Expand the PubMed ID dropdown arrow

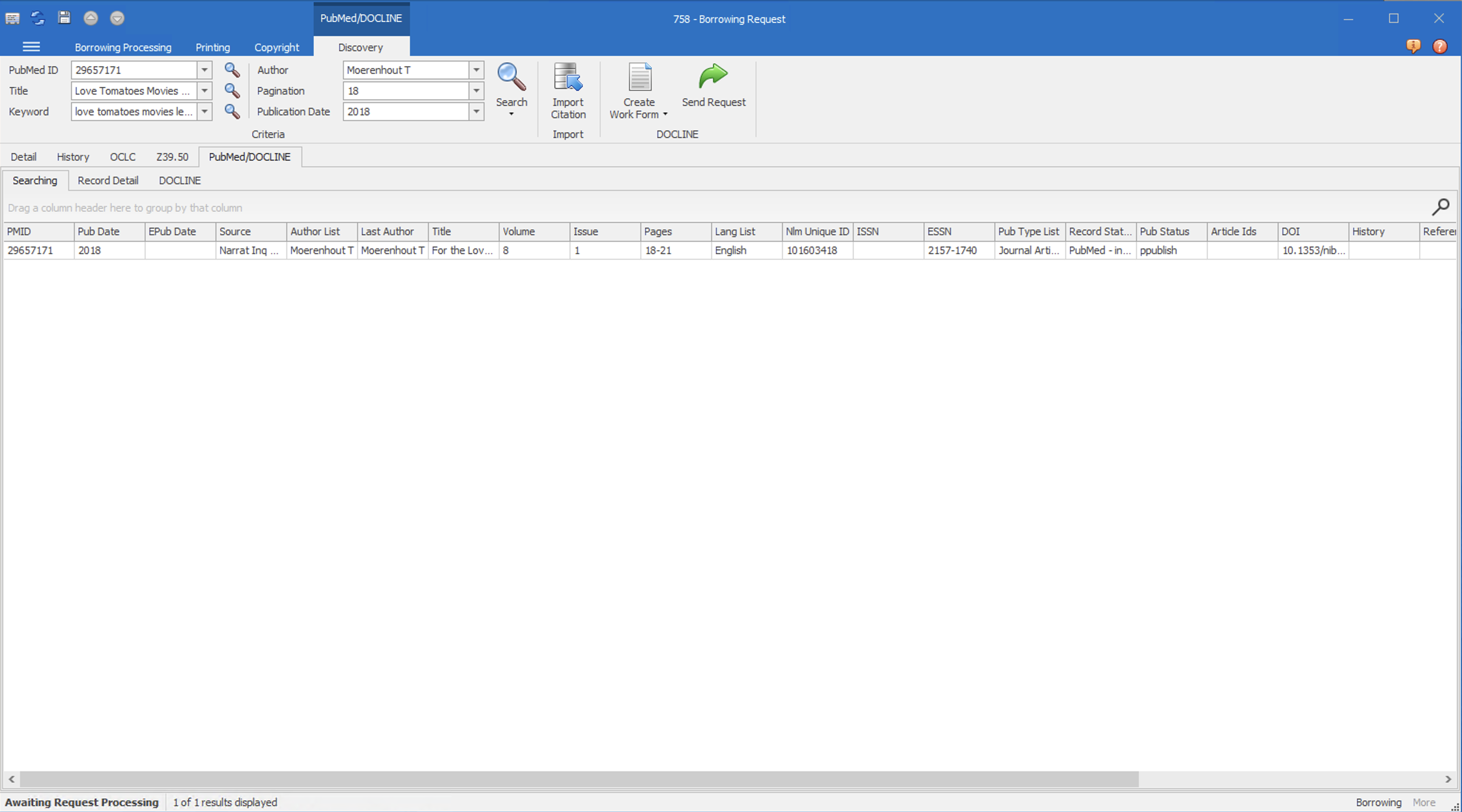204,70
